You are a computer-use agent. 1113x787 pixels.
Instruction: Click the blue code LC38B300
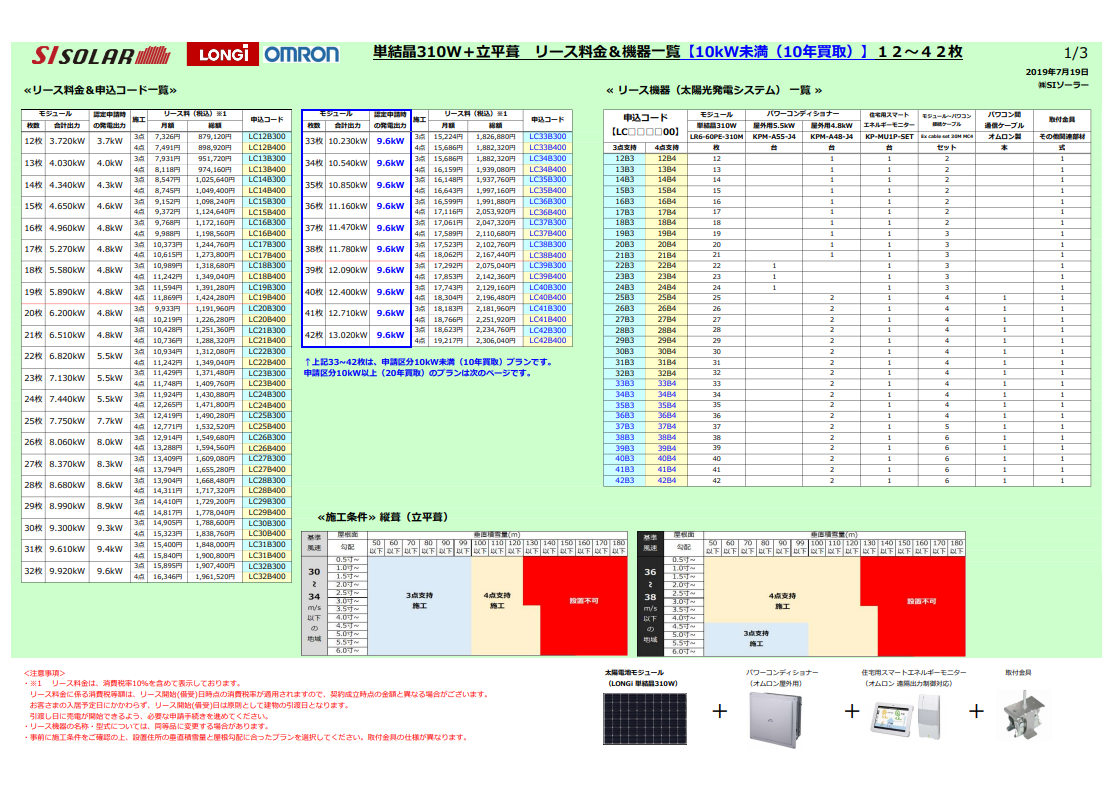pos(547,244)
